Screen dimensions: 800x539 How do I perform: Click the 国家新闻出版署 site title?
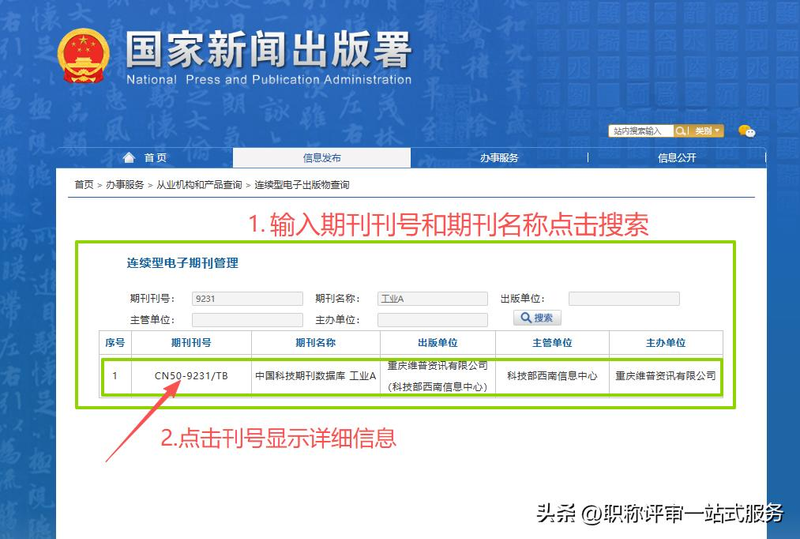(268, 49)
